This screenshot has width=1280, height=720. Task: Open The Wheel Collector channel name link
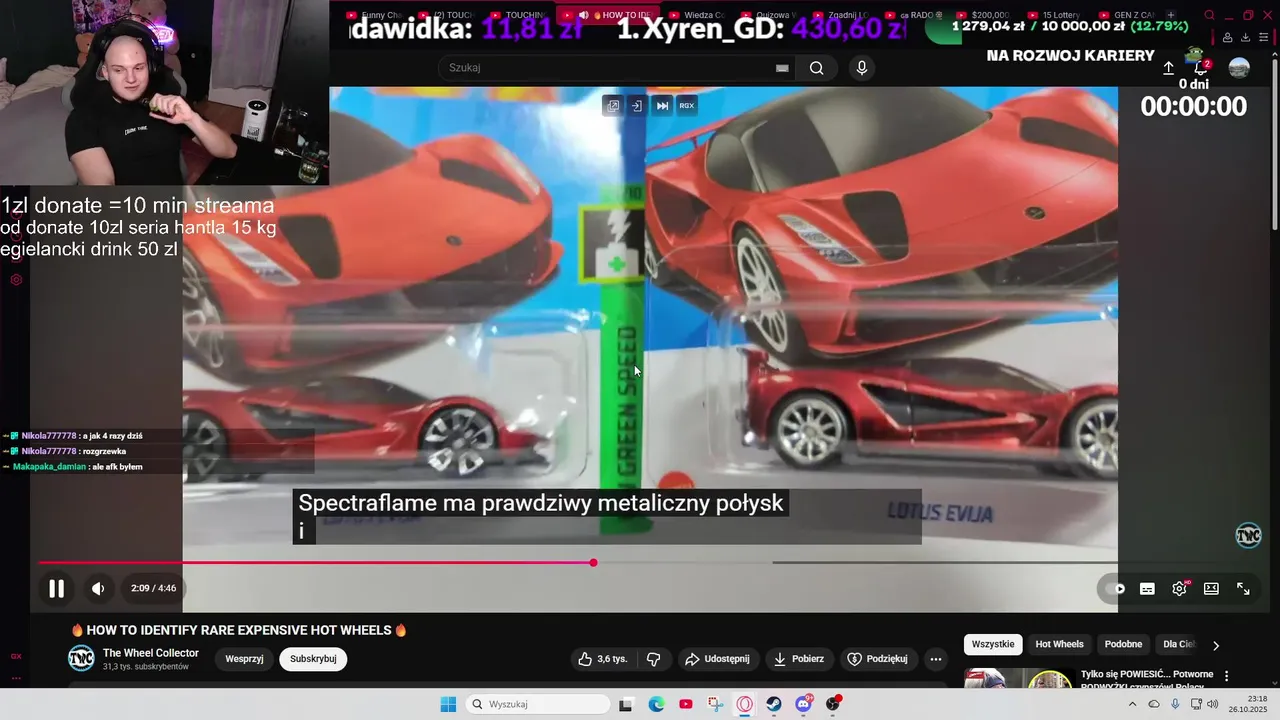pyautogui.click(x=151, y=653)
